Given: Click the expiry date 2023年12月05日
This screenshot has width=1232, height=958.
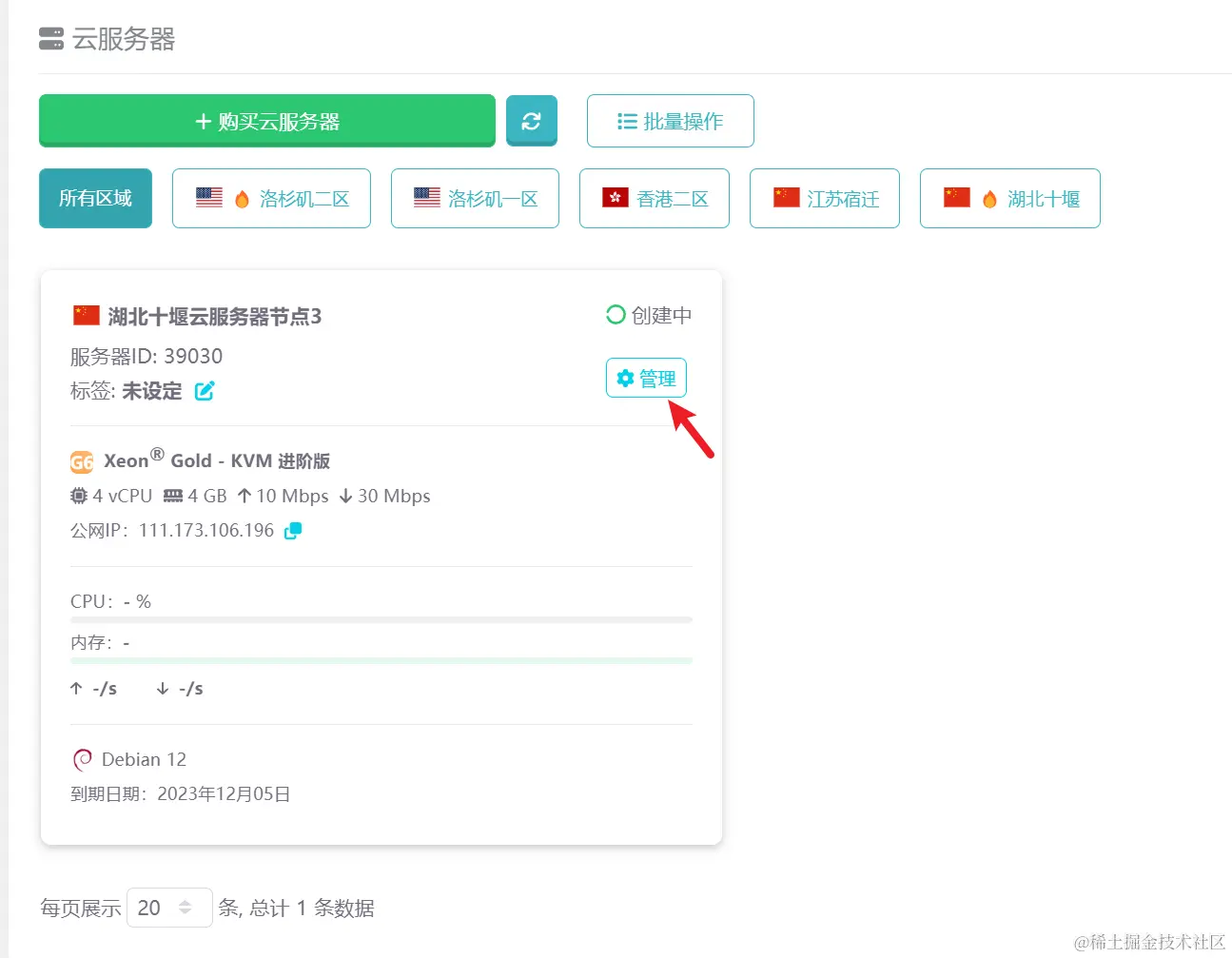Looking at the screenshot, I should click(224, 793).
